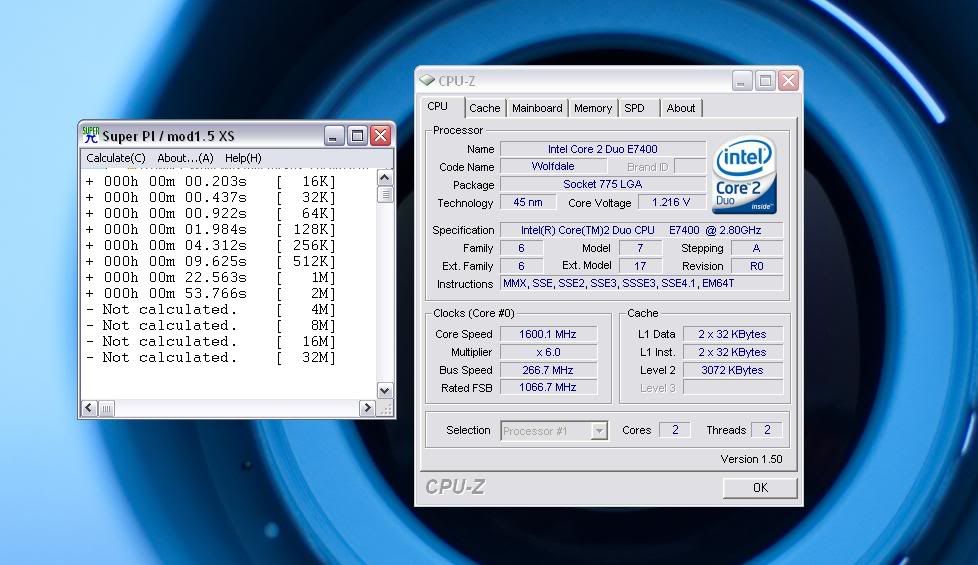
Task: Click the horizontal scrollbar thumb in Super PI
Action: [x=107, y=408]
